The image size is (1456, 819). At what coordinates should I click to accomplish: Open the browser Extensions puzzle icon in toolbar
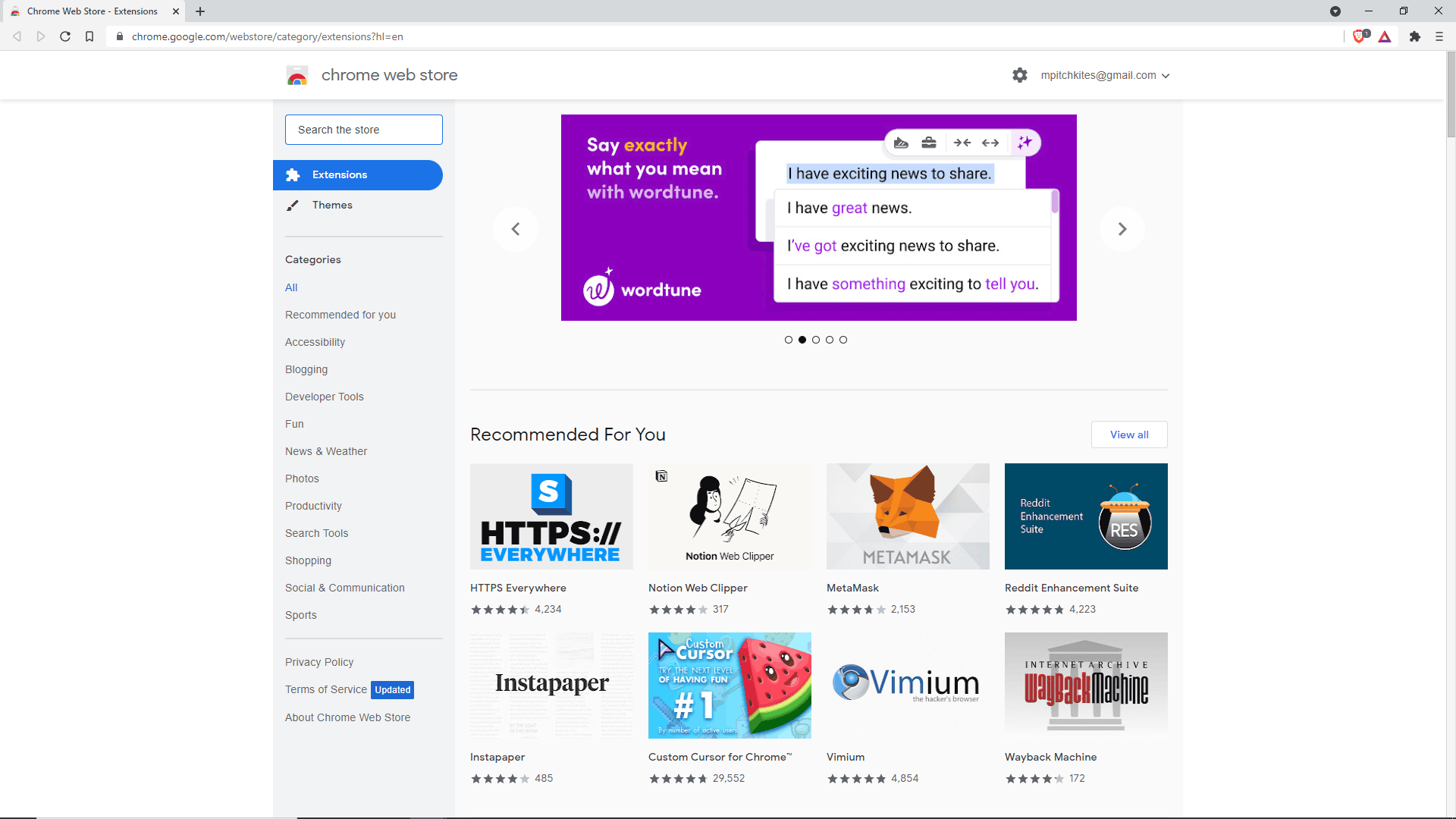pos(1415,36)
